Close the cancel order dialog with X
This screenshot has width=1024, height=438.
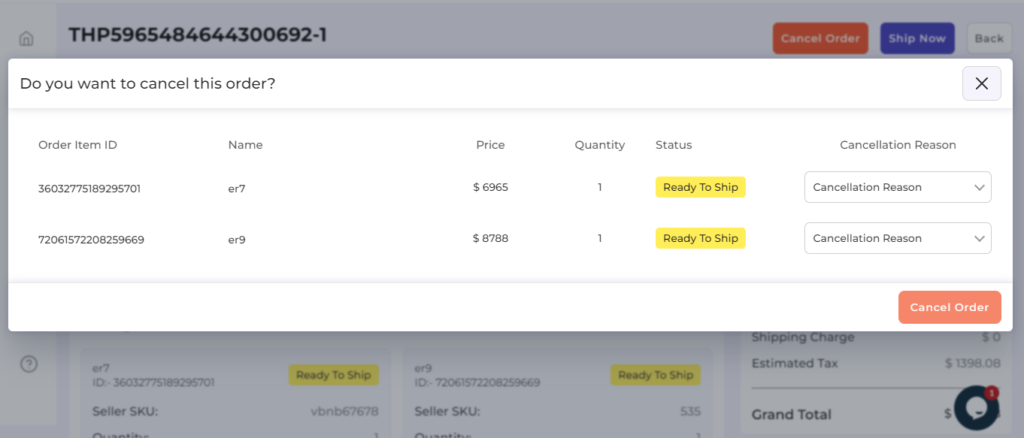click(x=981, y=84)
